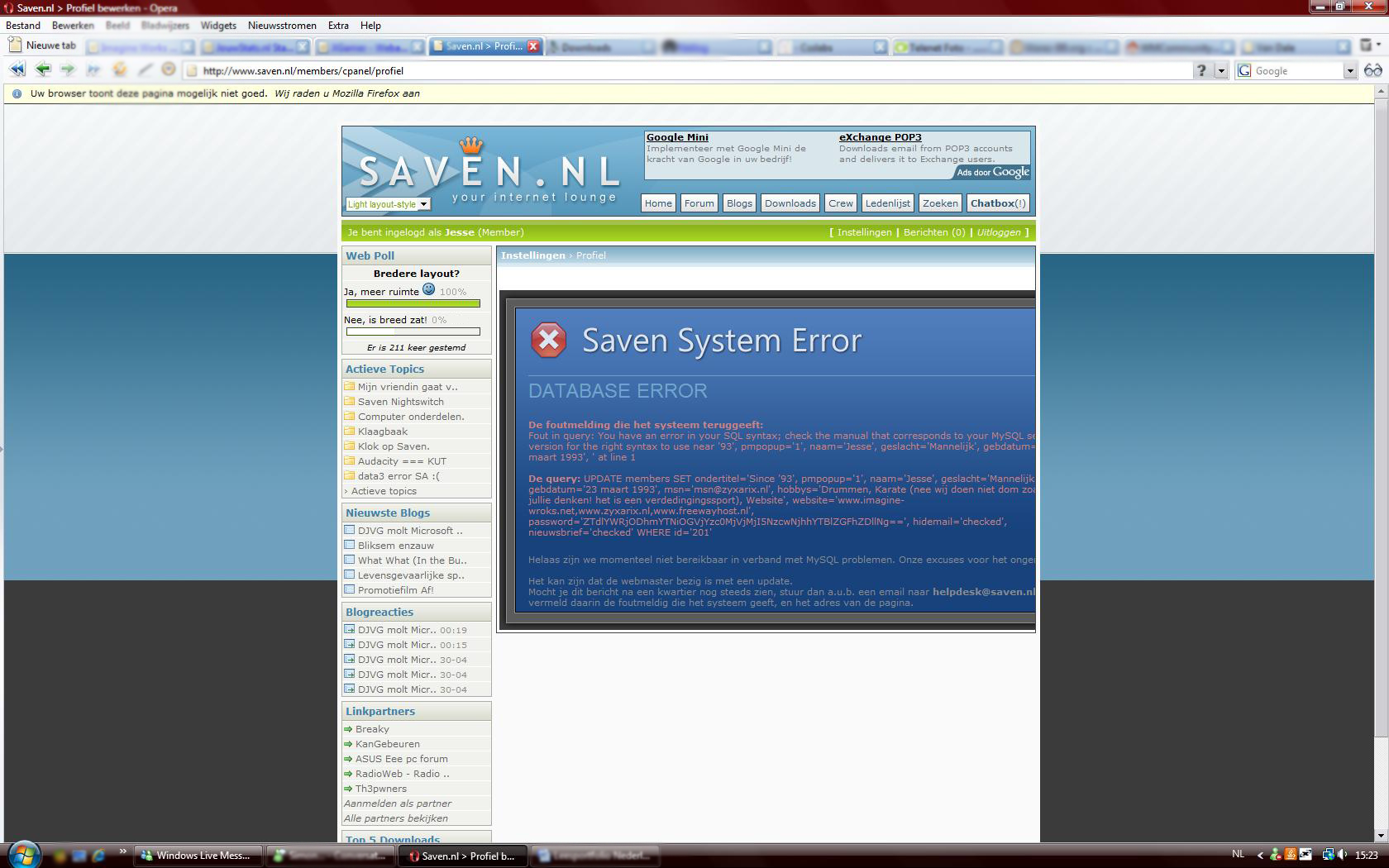Open blog Bliksem enzauw
This screenshot has width=1389, height=868.
[x=395, y=546]
